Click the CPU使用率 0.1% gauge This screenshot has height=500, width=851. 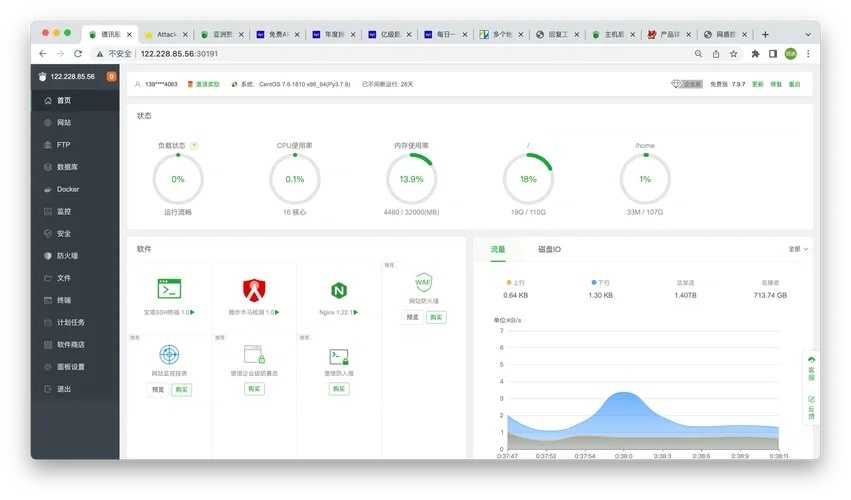(x=295, y=179)
